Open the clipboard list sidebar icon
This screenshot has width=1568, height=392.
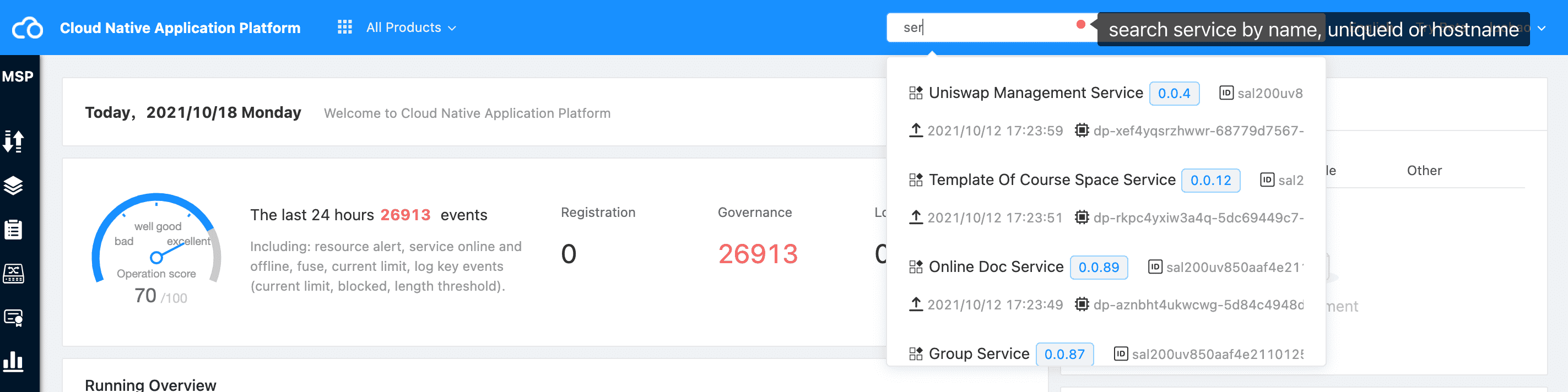13,230
